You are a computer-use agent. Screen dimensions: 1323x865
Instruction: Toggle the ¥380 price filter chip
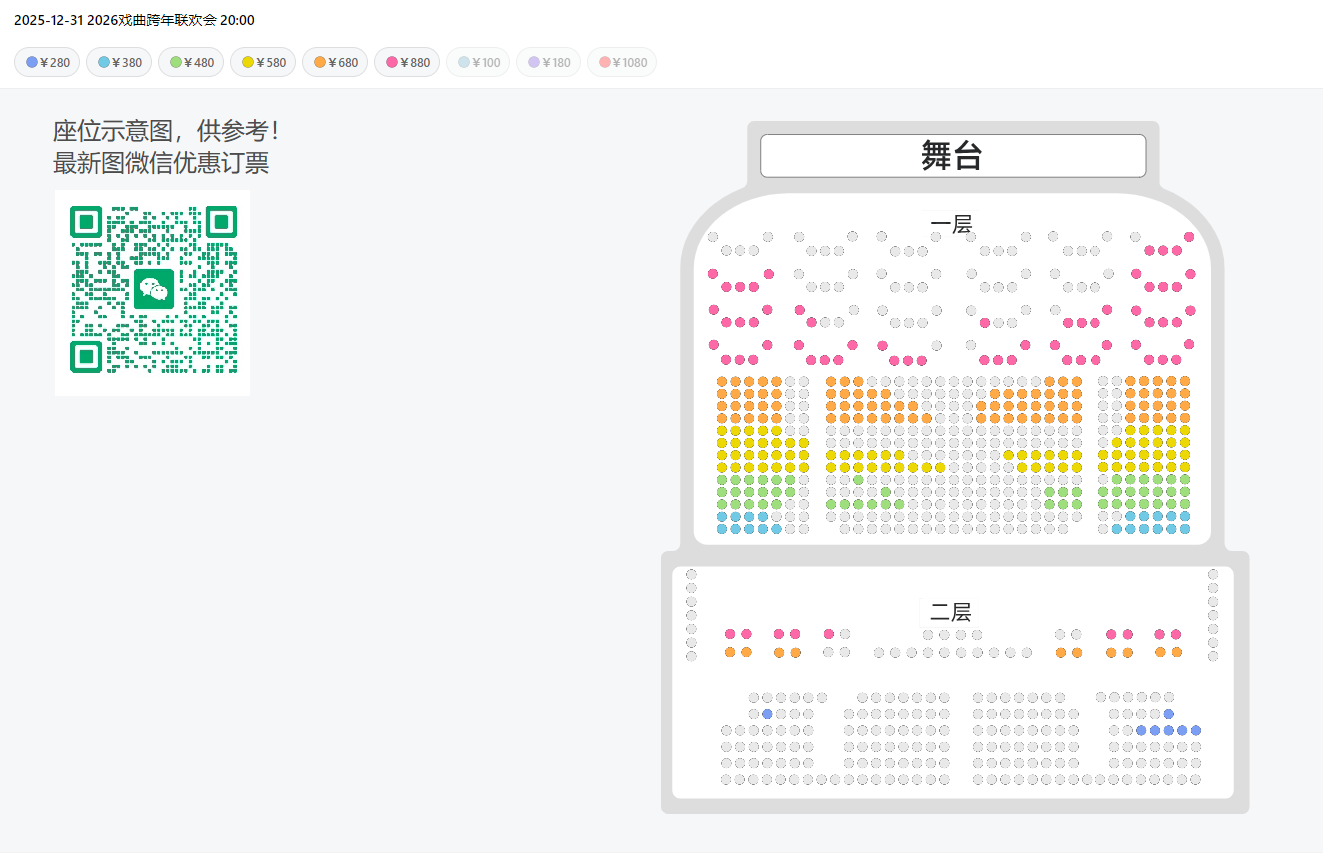[121, 63]
